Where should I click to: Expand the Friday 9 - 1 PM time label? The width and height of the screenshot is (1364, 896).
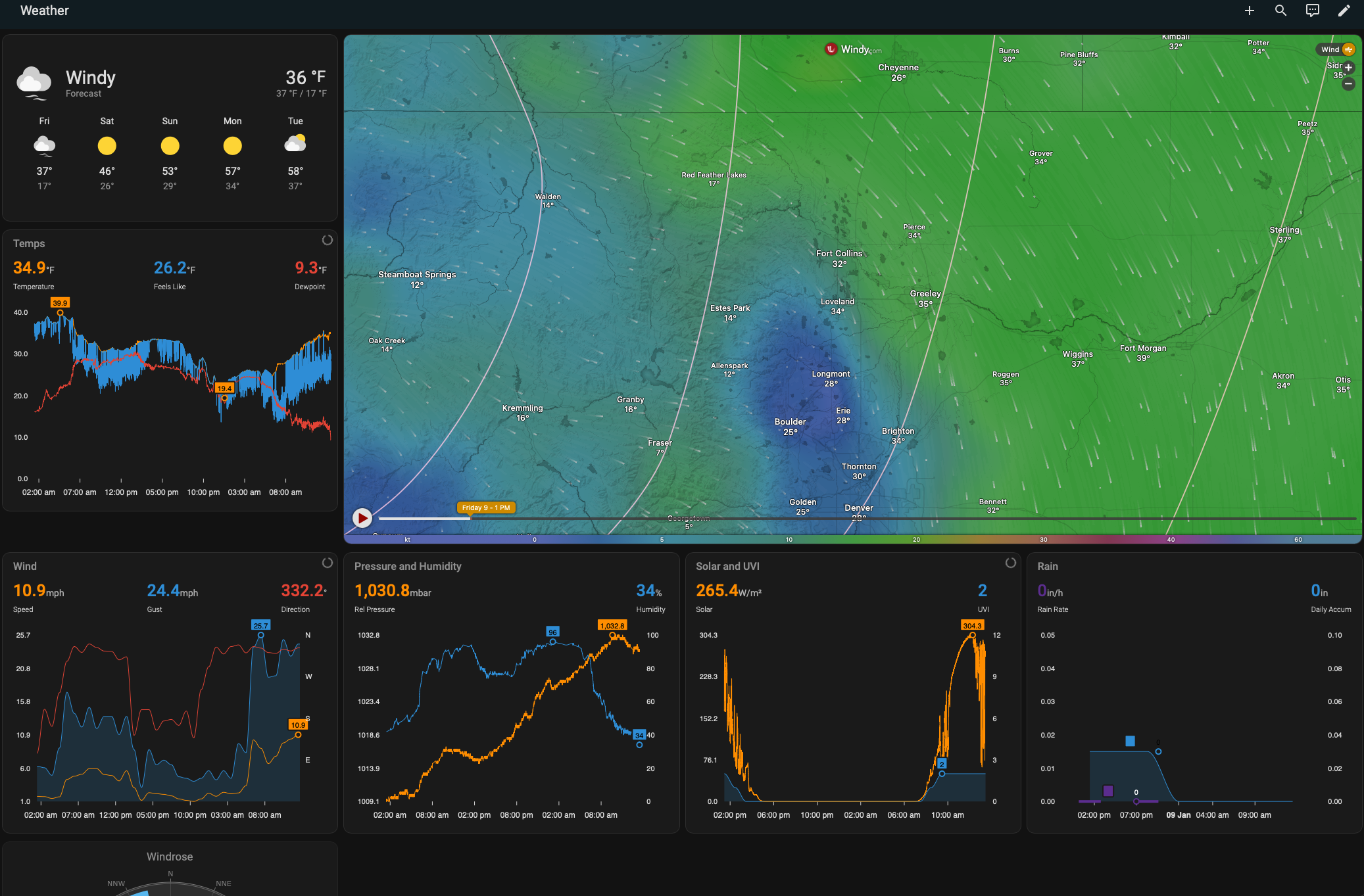pyautogui.click(x=485, y=507)
